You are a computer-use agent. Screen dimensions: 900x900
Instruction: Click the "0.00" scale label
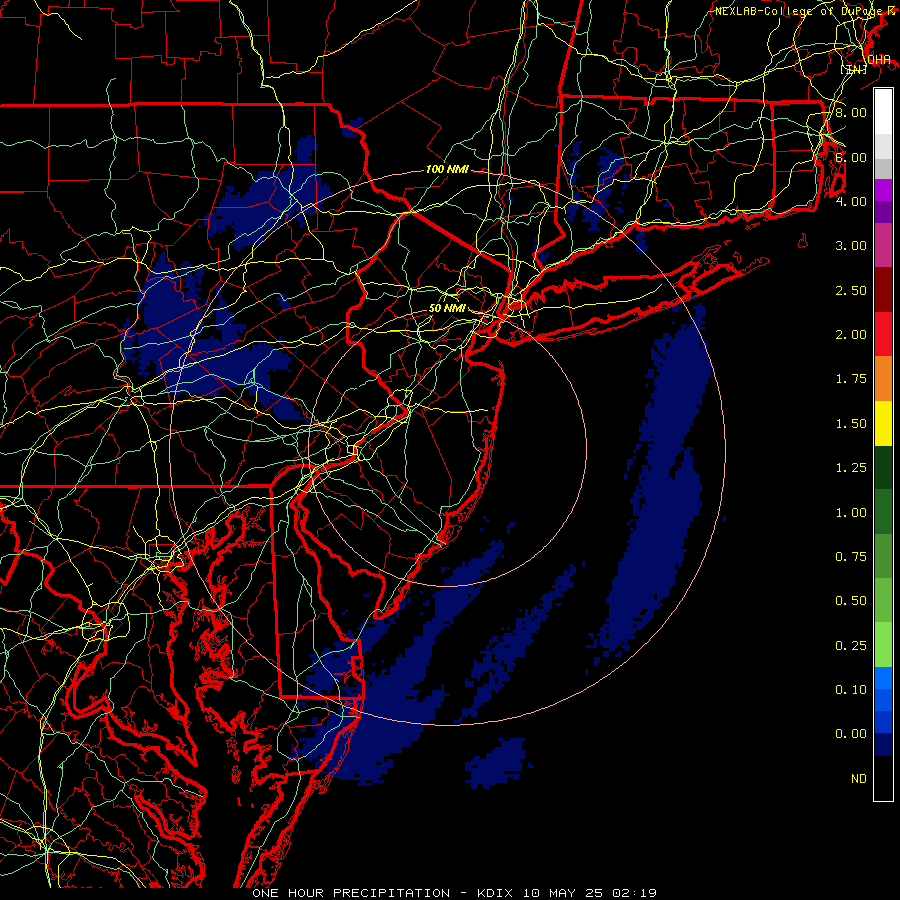[851, 734]
